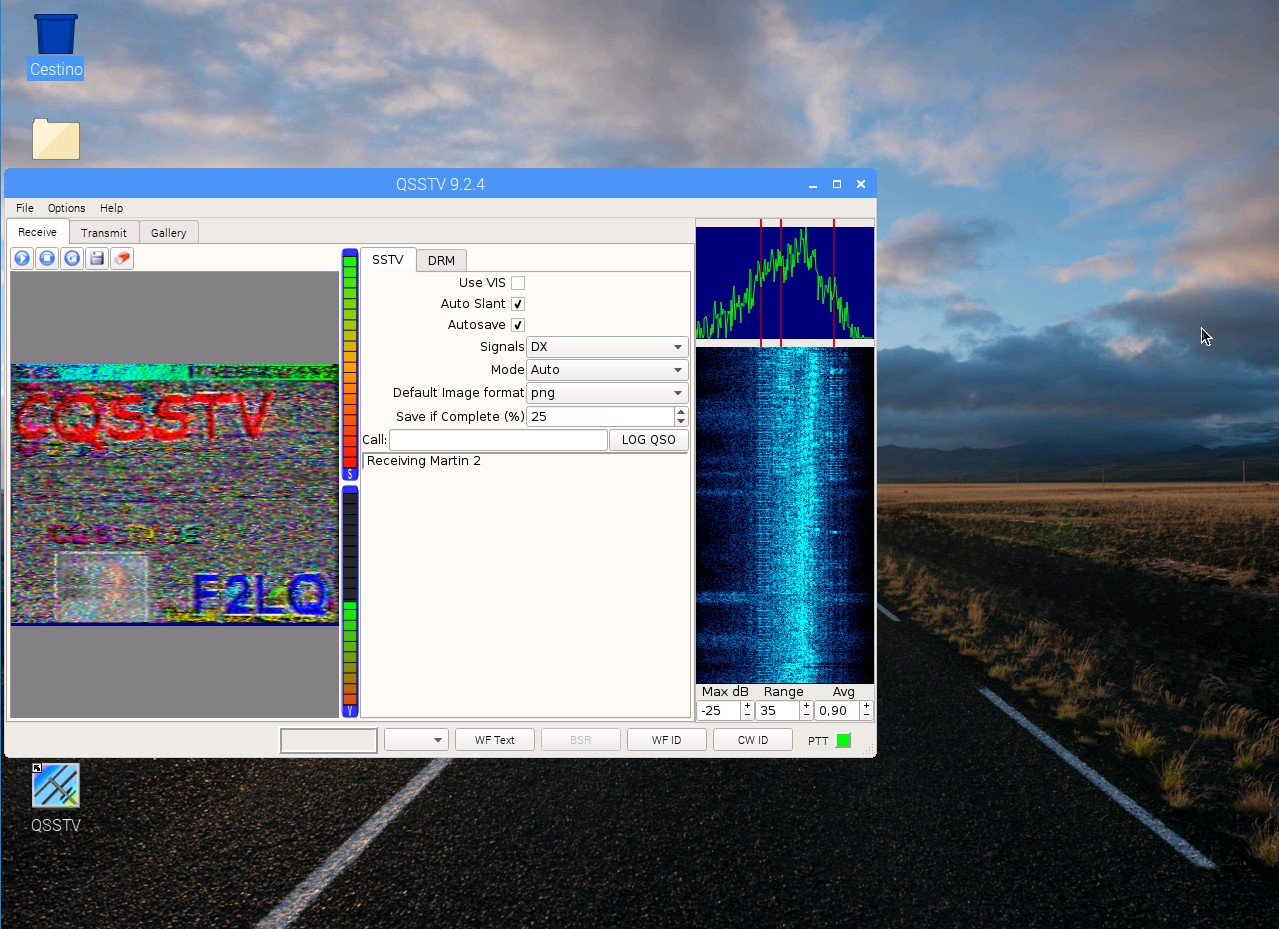Erase the receive window using the eraser icon
The width and height of the screenshot is (1279, 929).
point(122,258)
